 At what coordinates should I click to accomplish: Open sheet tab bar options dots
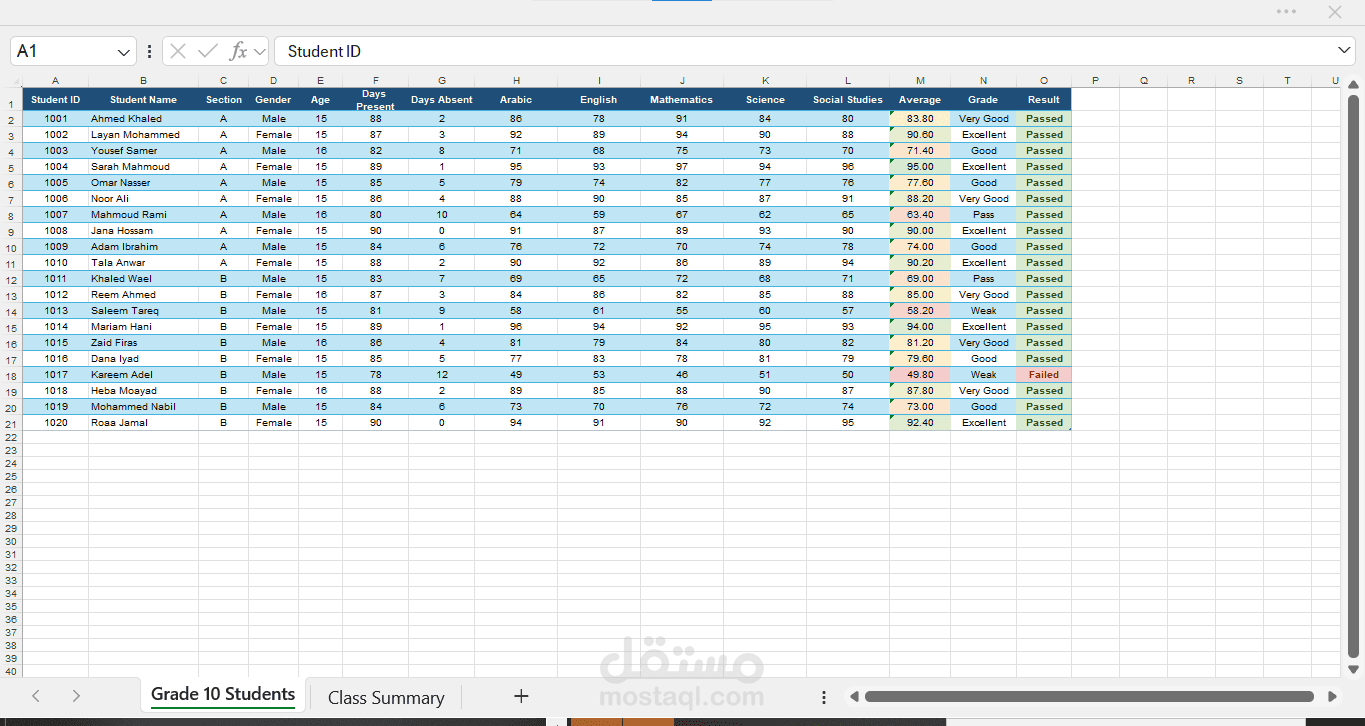[x=824, y=697]
